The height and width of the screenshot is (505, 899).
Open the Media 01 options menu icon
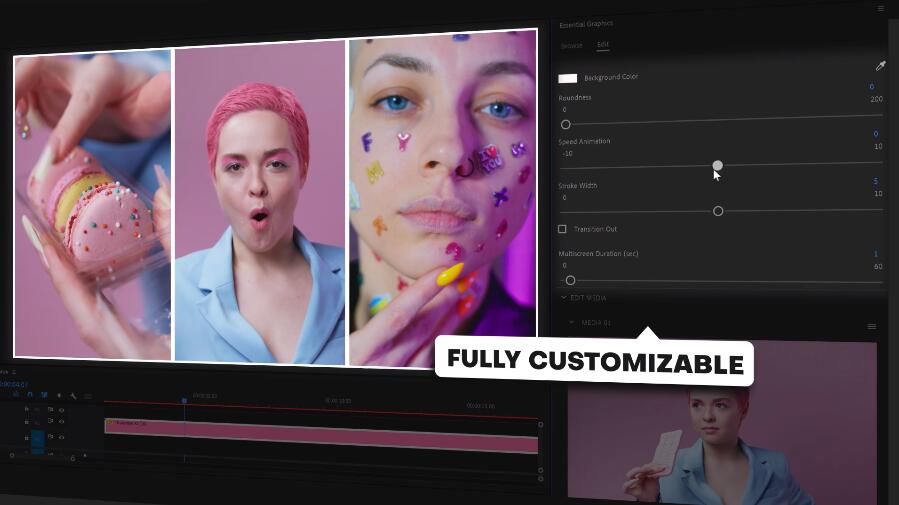click(x=871, y=326)
